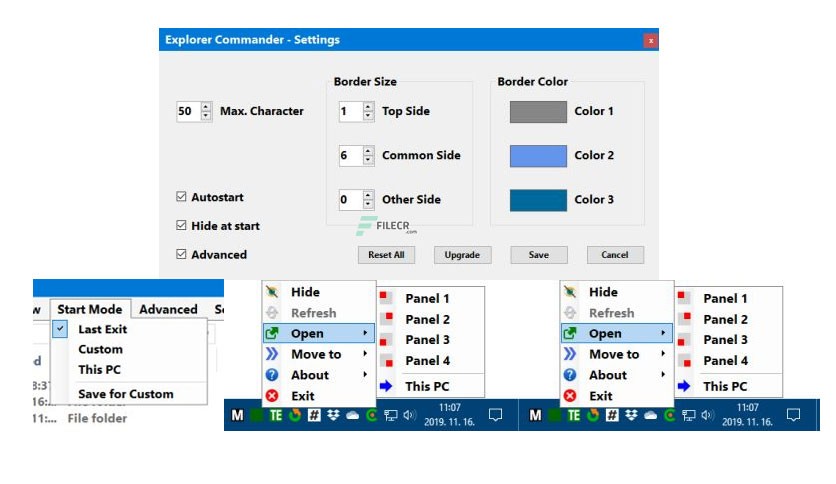This screenshot has height=484, width=836.
Task: Click the blue Move to chevrons icon in left menu
Action: [272, 354]
